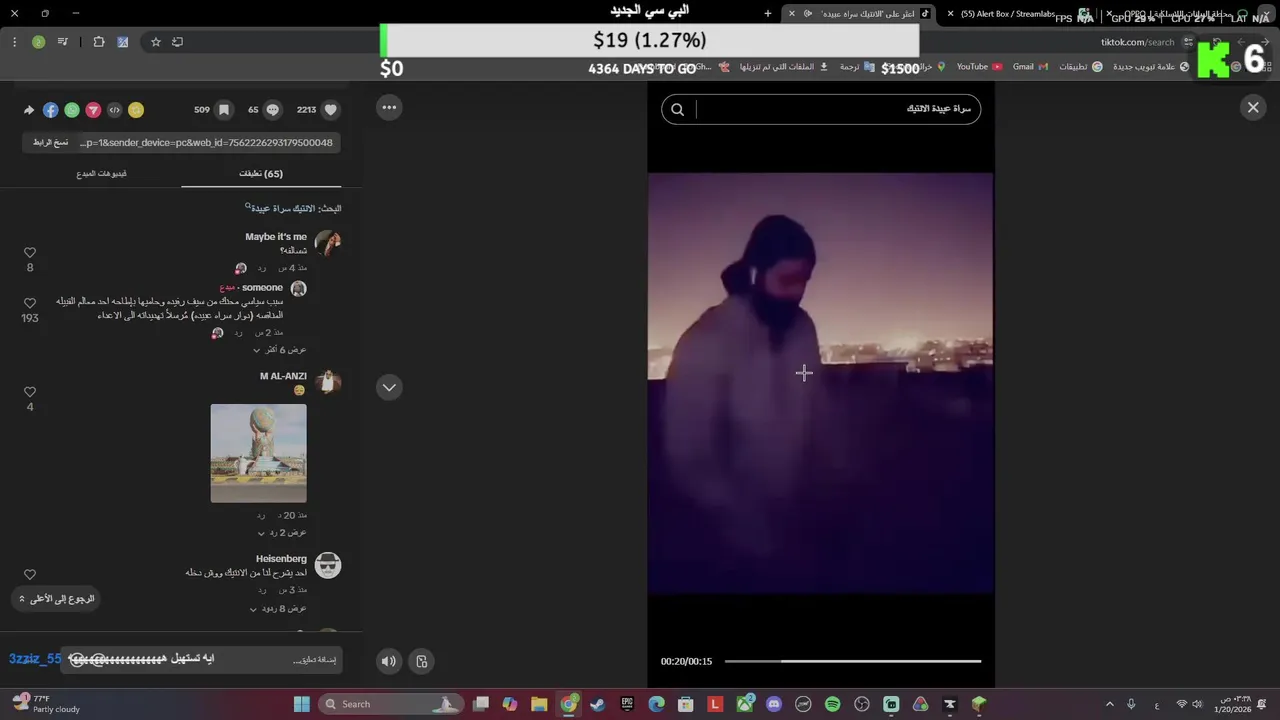Open comments via speech bubble icon showing 65

(x=273, y=110)
